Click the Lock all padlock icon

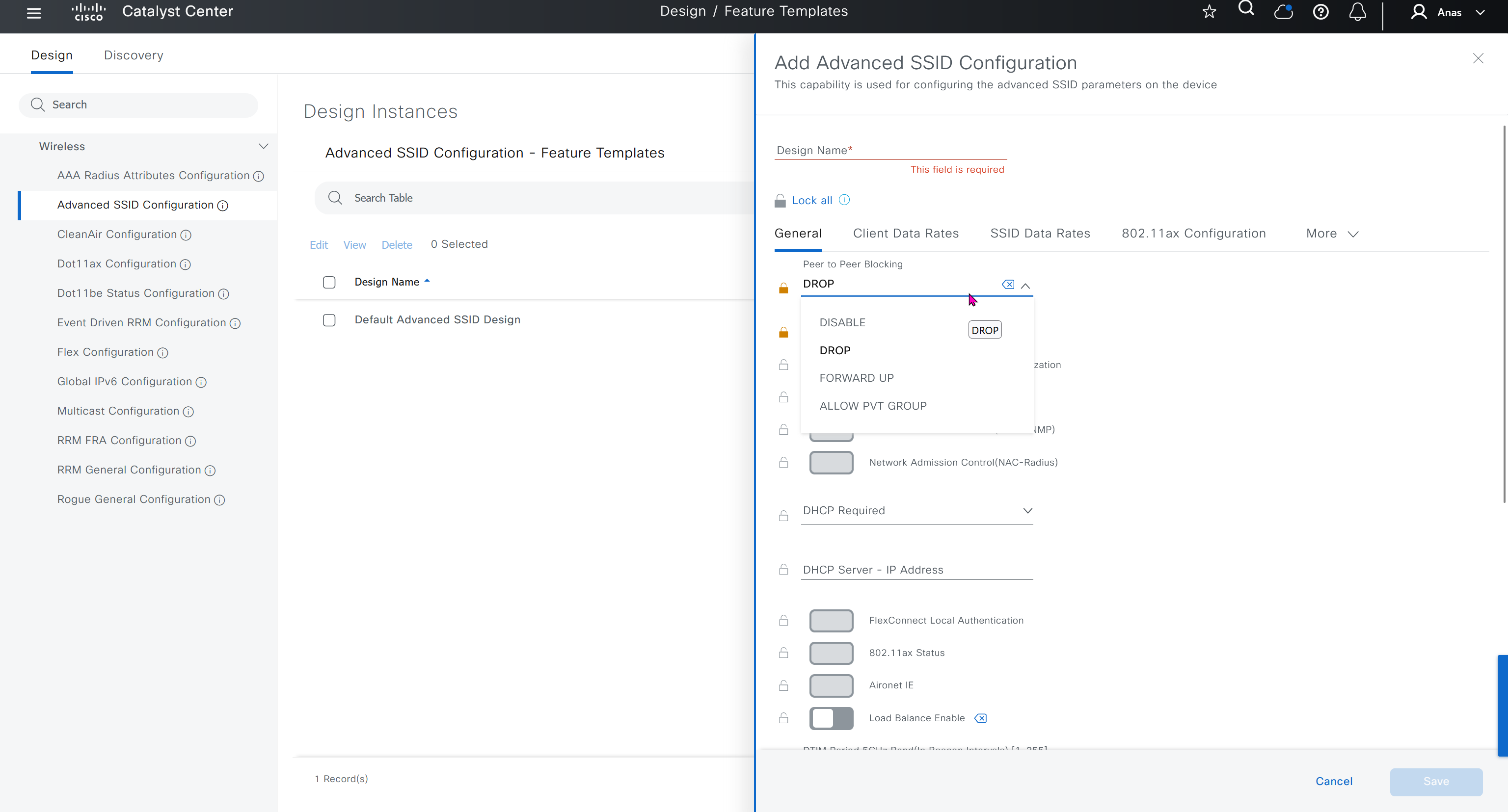[x=780, y=201]
